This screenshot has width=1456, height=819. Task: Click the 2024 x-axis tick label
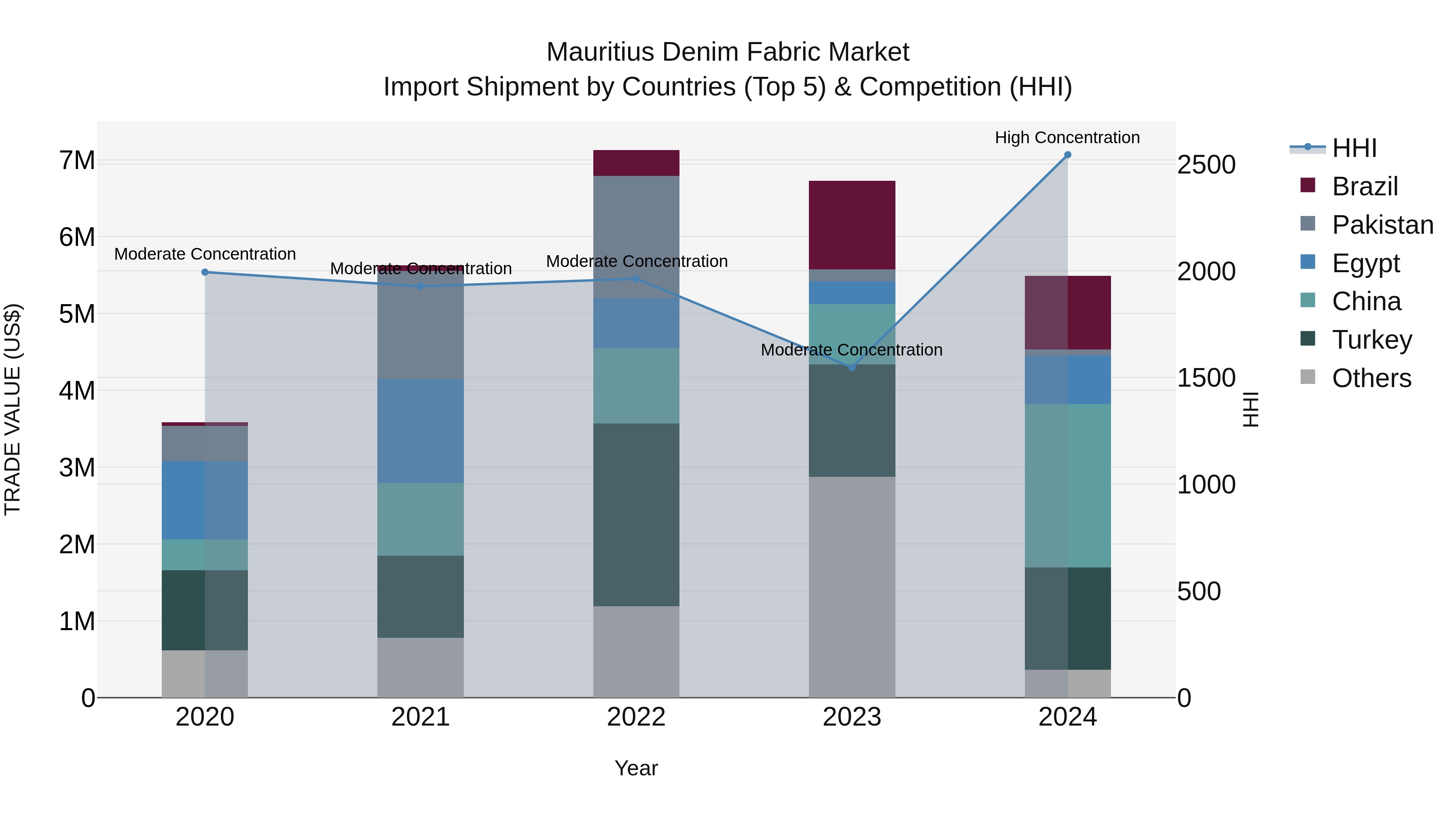pos(1068,717)
